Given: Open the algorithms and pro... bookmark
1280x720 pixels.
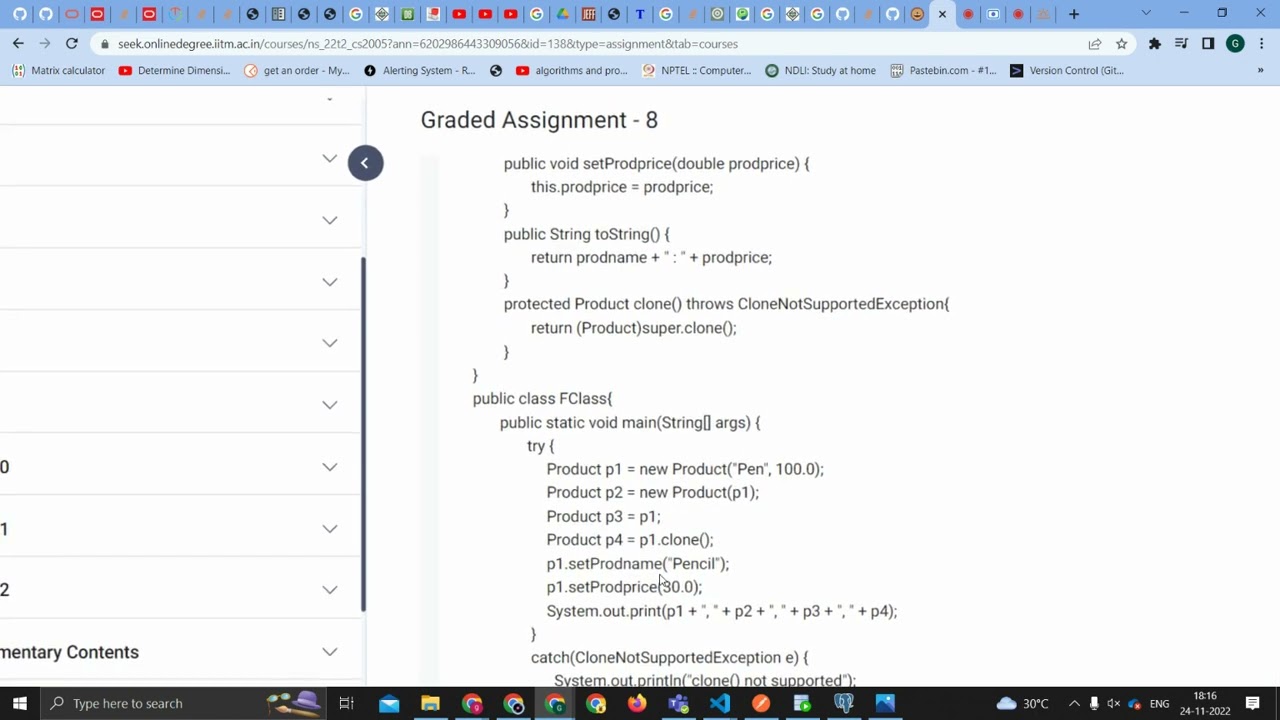Looking at the screenshot, I should pos(572,70).
